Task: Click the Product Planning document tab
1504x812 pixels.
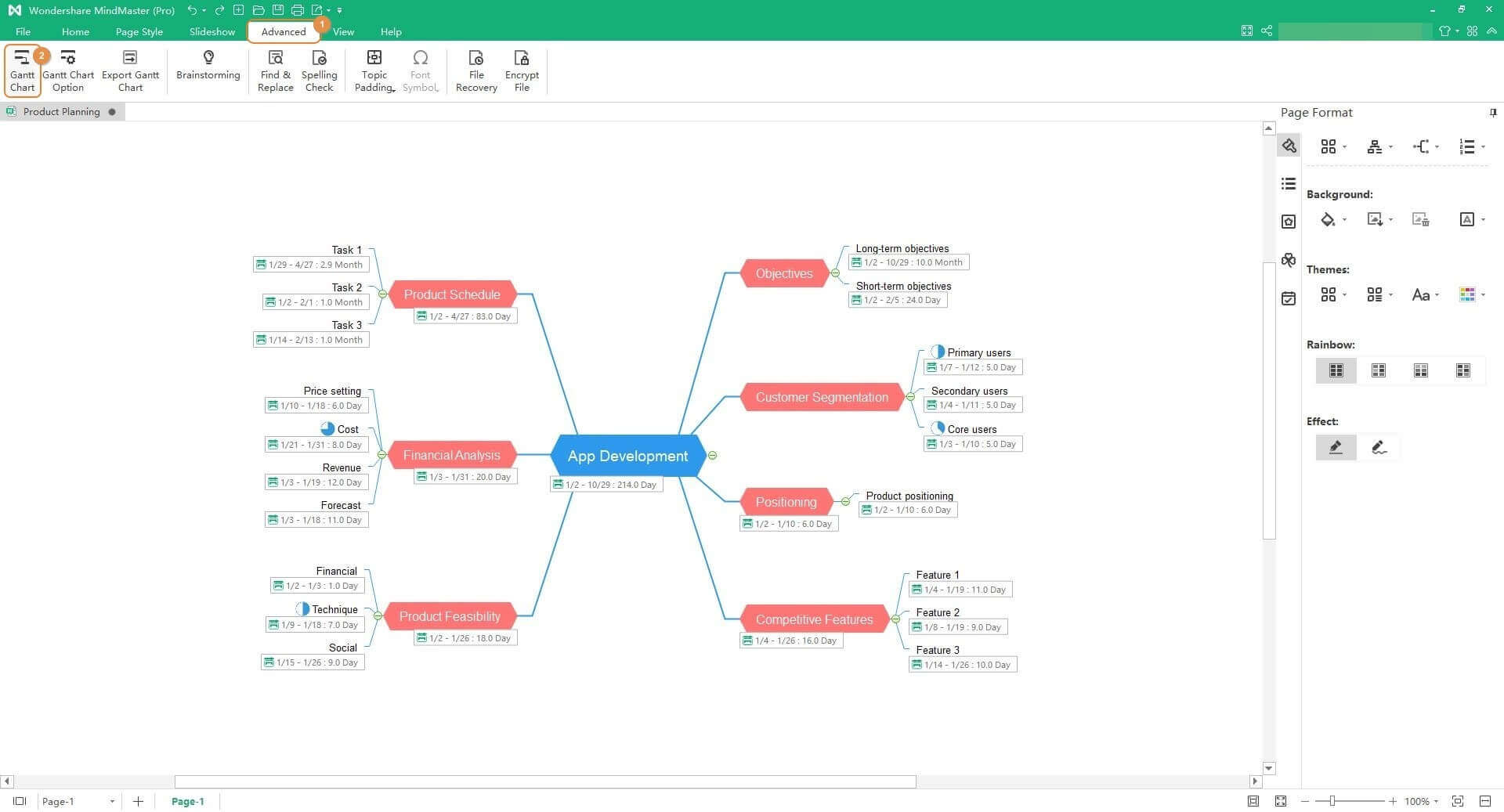Action: 61,112
